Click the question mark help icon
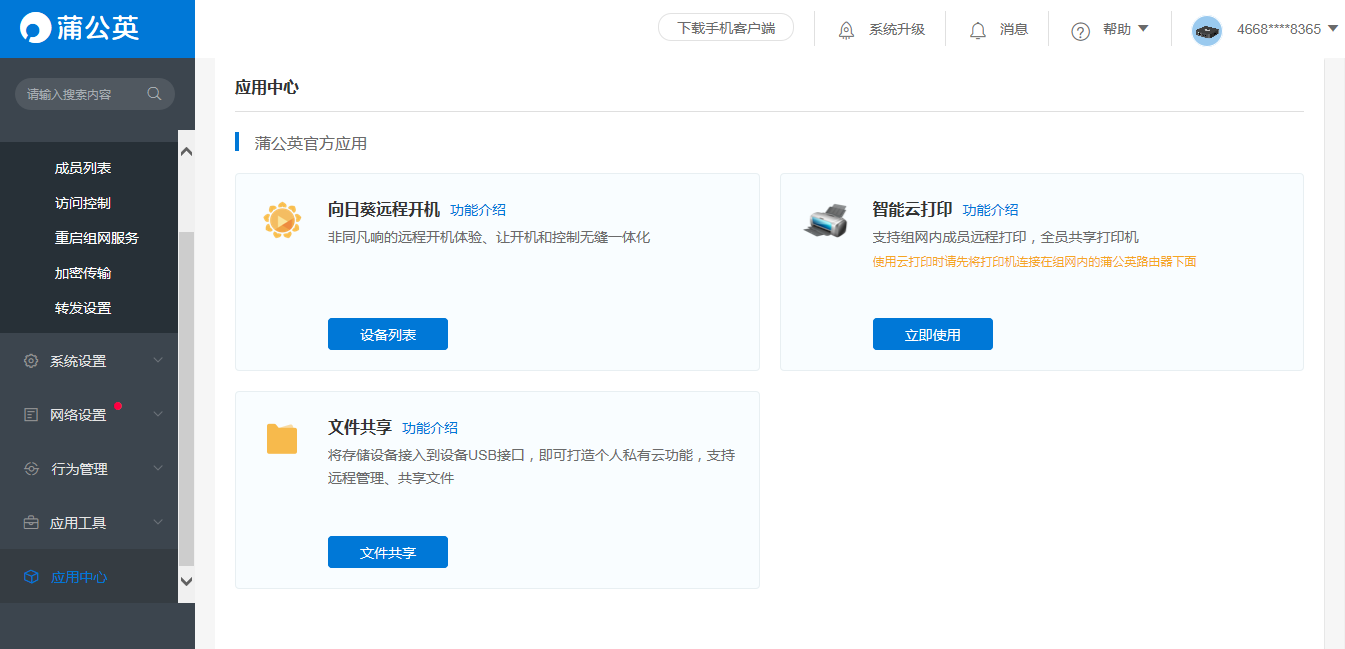Viewport: 1345px width, 649px height. 1080,31
